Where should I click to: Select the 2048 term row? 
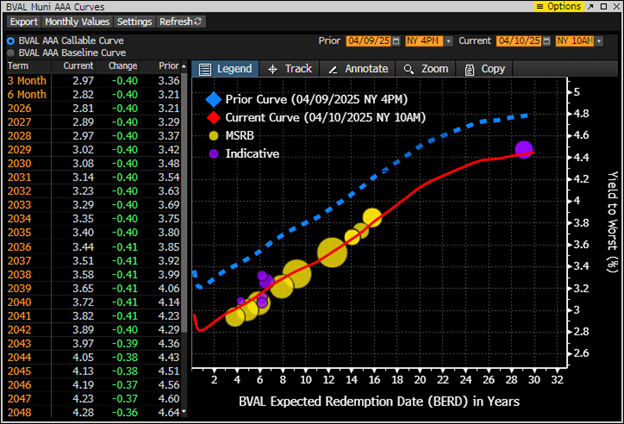tap(94, 412)
